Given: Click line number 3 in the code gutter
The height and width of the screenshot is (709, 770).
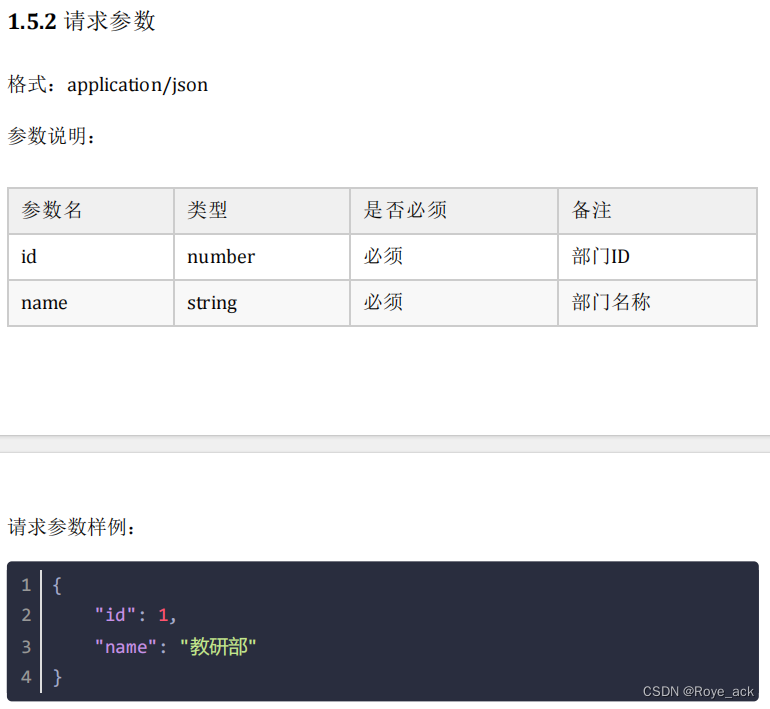Looking at the screenshot, I should click(x=27, y=647).
